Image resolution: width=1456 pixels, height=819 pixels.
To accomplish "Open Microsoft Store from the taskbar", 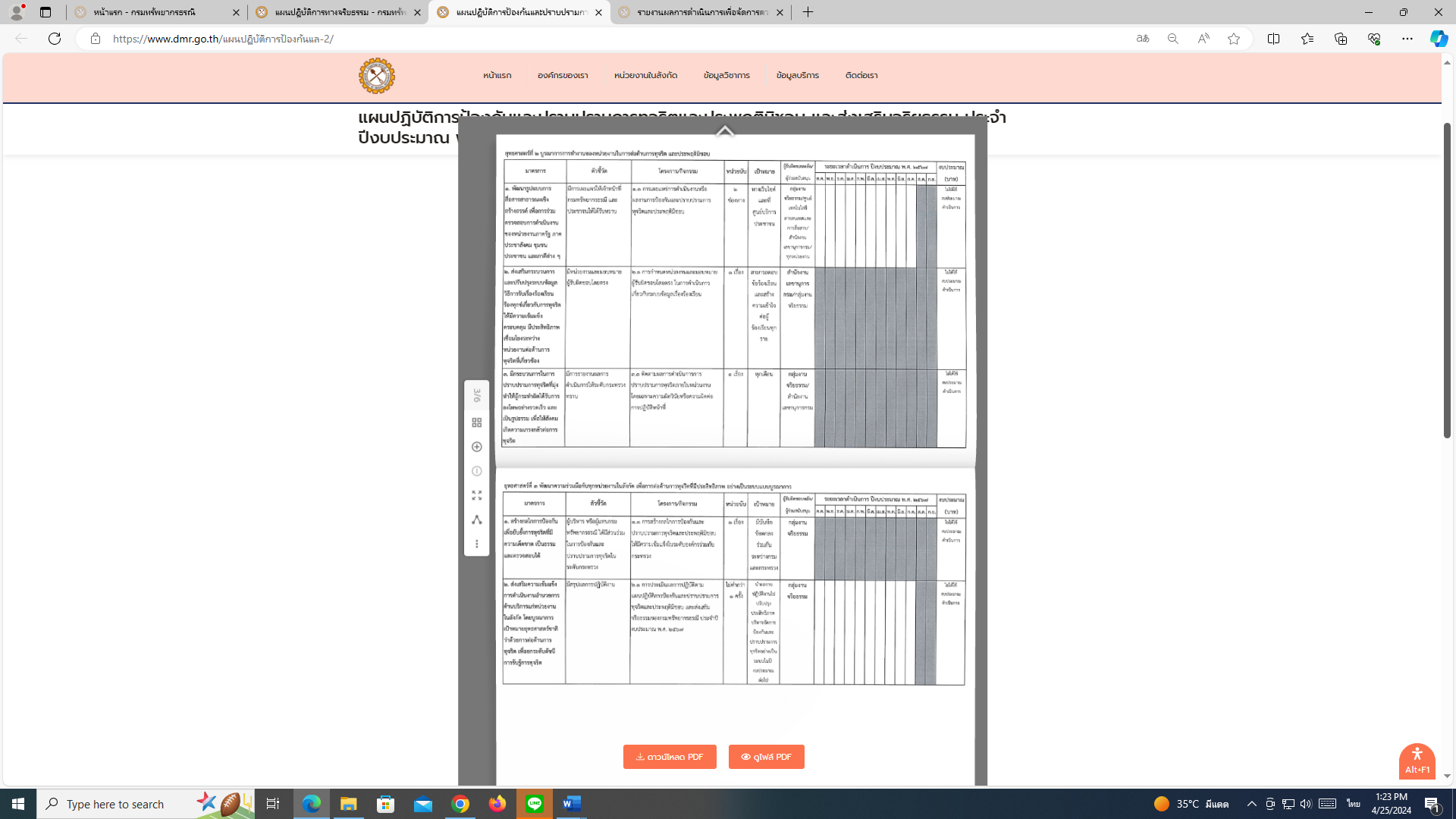I will [x=386, y=804].
